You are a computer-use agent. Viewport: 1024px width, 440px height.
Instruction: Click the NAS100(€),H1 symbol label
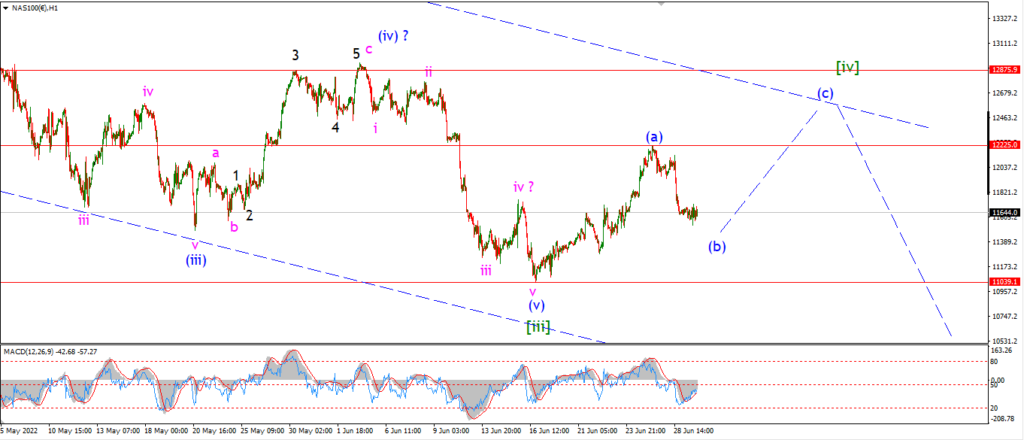tap(35, 9)
